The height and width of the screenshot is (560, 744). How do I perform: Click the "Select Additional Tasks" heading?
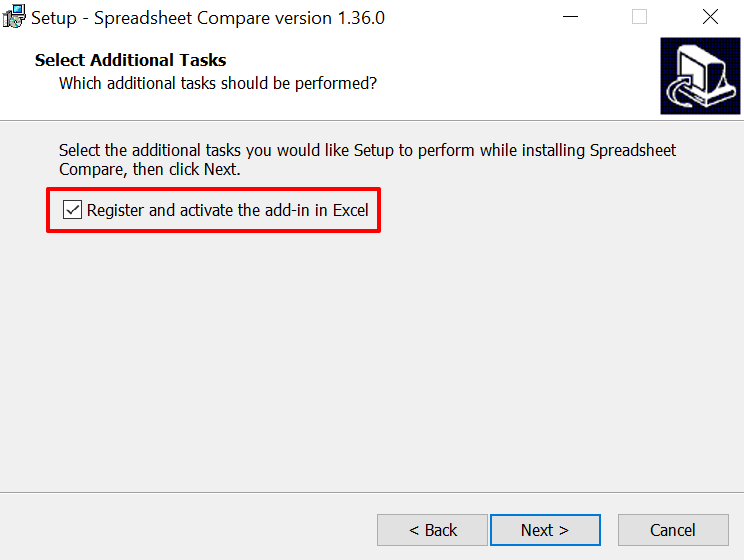coord(130,60)
